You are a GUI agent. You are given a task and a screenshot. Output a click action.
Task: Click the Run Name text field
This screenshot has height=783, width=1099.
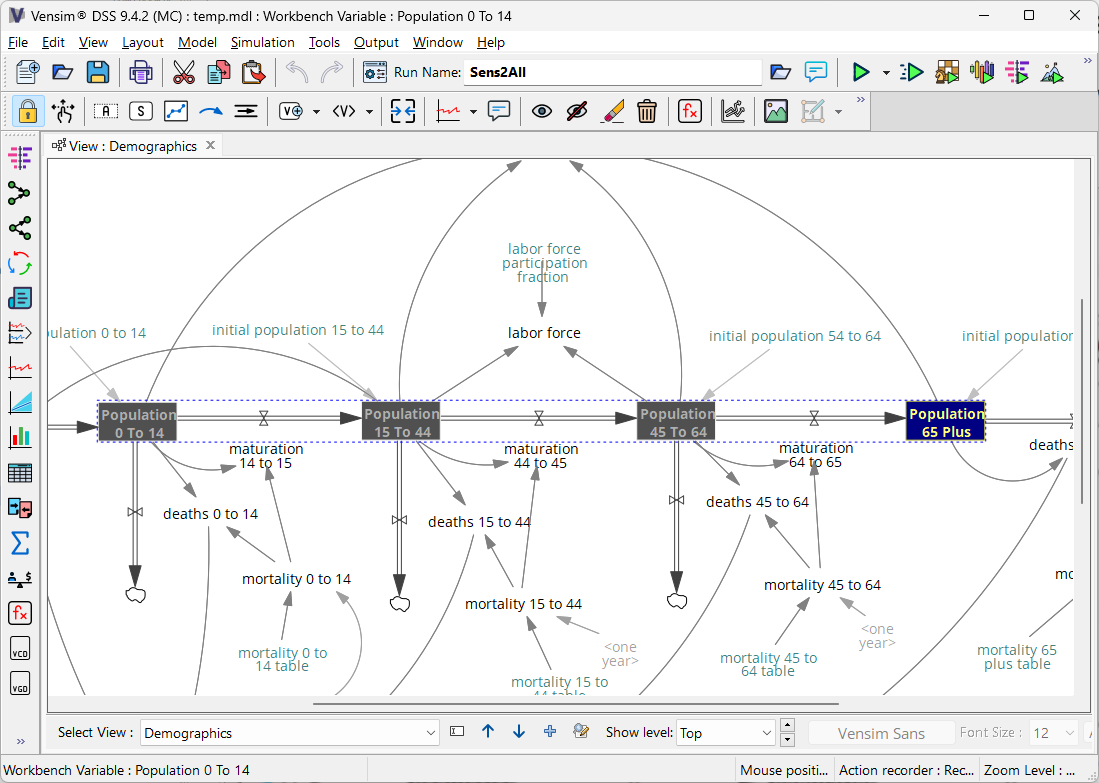(612, 72)
